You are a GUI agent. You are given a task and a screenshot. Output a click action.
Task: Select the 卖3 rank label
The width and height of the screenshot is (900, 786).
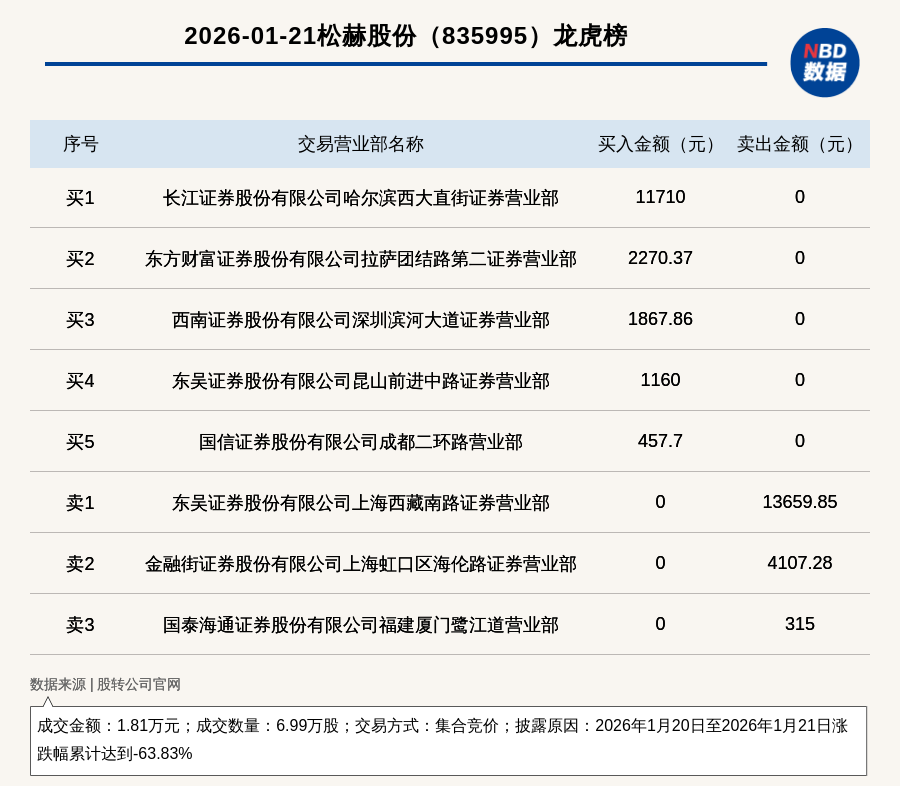(80, 625)
